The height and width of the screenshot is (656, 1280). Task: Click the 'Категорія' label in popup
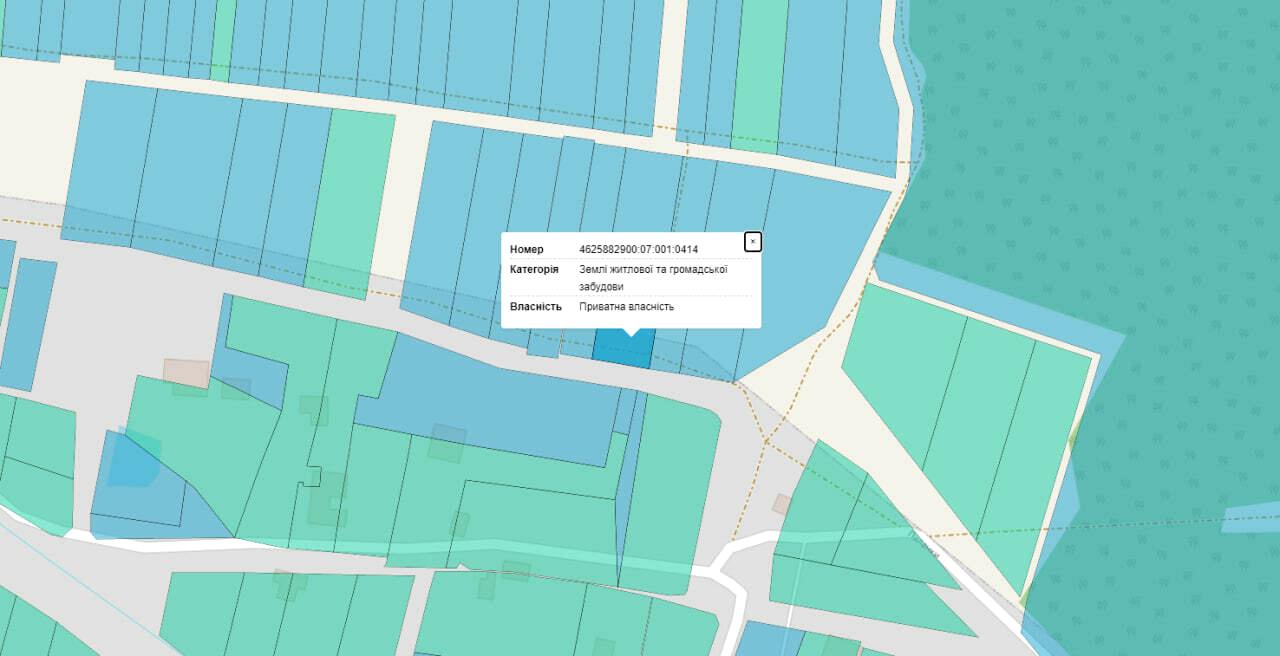click(x=535, y=269)
